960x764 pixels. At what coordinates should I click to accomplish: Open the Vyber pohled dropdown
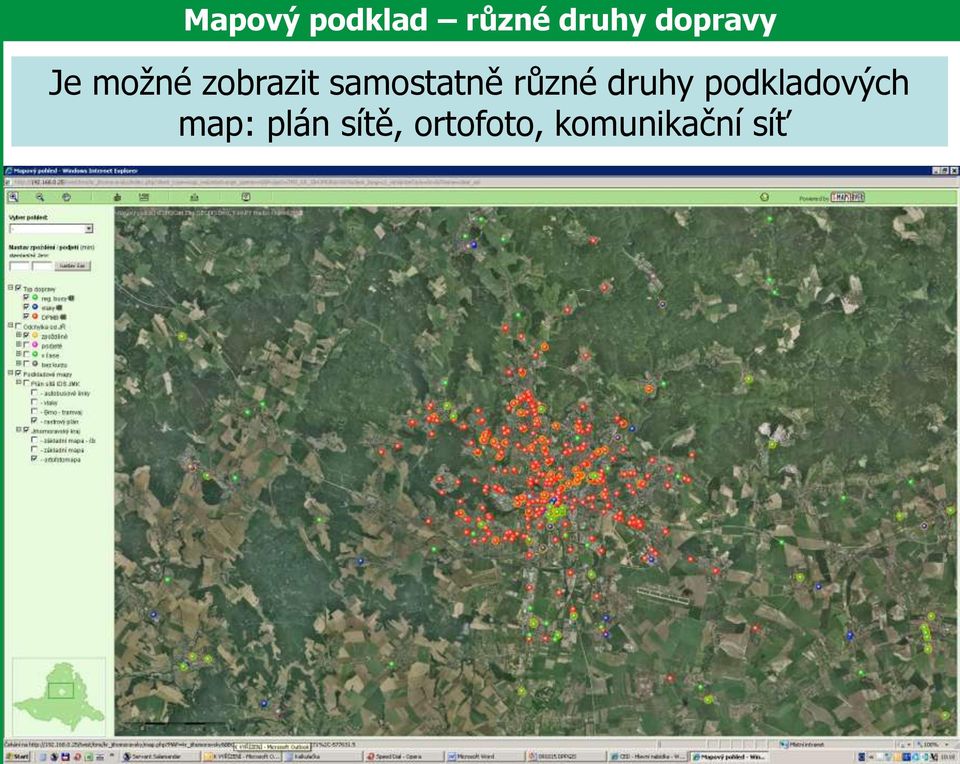tap(51, 228)
